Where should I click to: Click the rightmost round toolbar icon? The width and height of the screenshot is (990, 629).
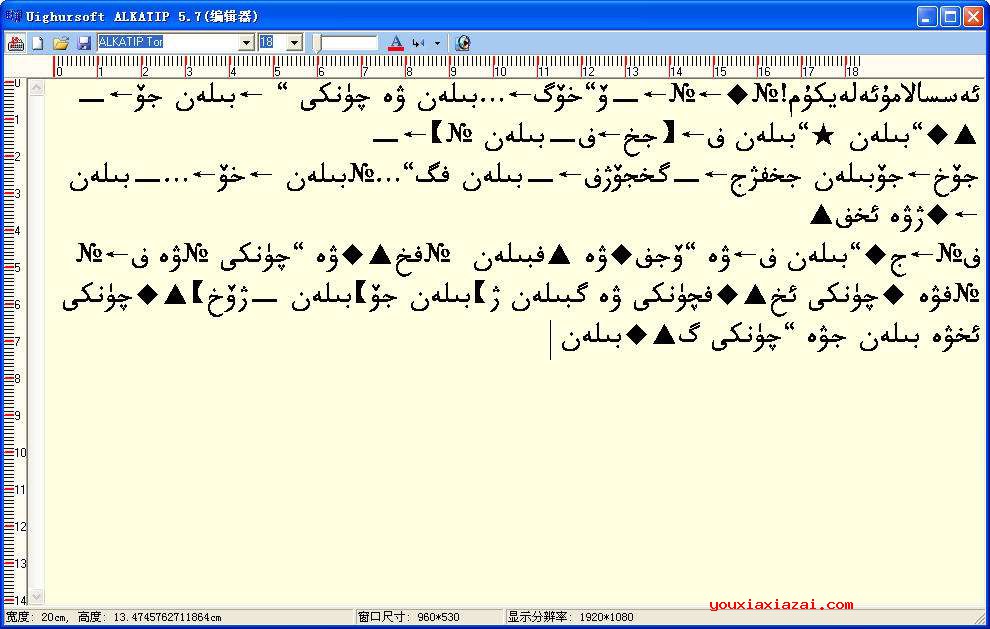pyautogui.click(x=462, y=43)
